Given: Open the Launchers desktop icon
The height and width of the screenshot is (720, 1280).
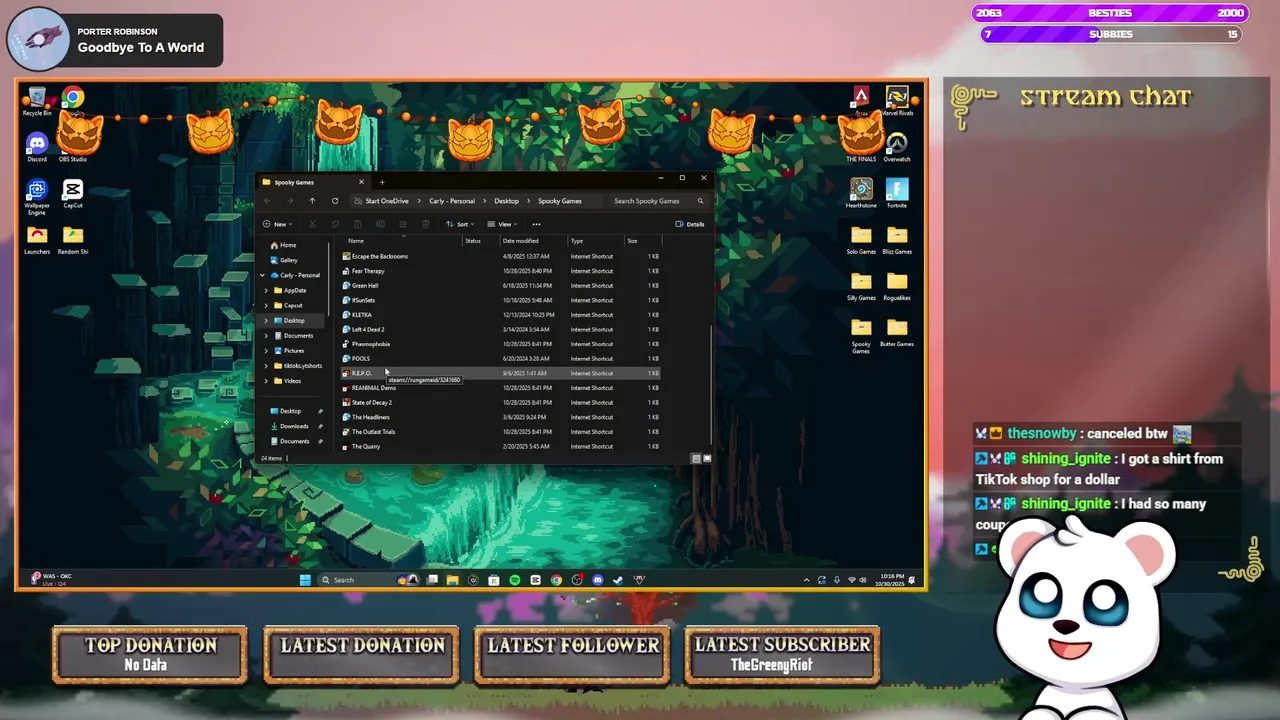Looking at the screenshot, I should pos(37,240).
